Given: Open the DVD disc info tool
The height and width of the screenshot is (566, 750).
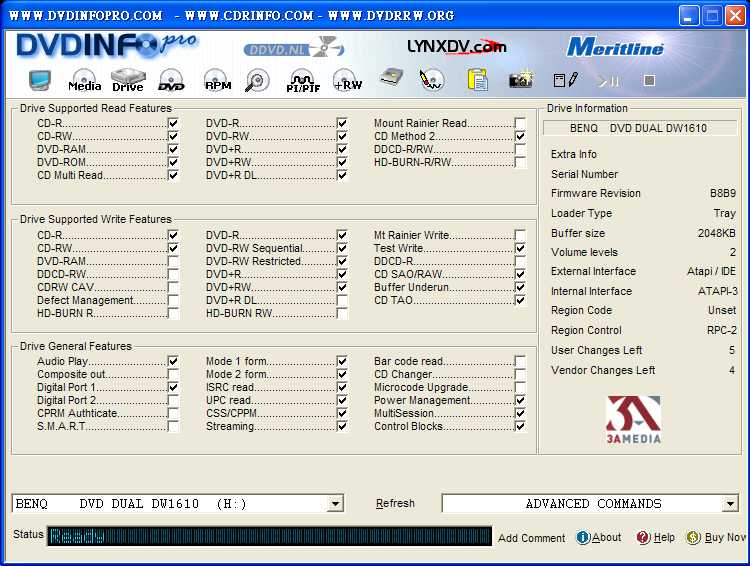Looking at the screenshot, I should click(x=171, y=80).
